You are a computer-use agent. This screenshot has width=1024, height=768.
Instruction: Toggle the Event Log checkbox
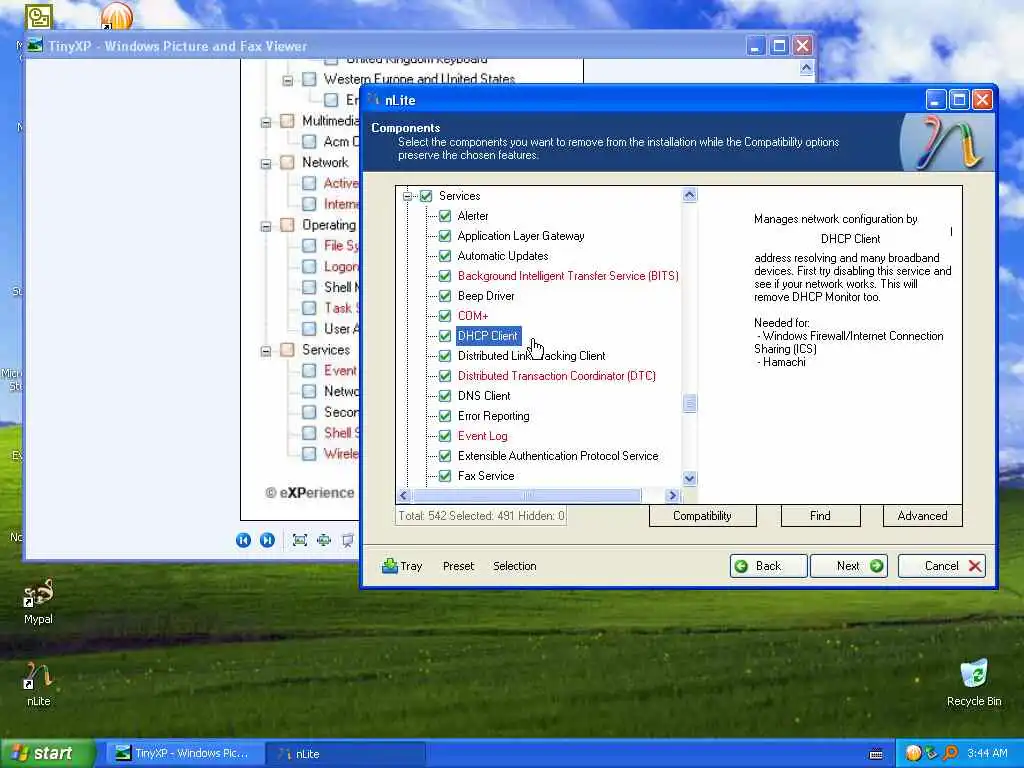coord(445,436)
